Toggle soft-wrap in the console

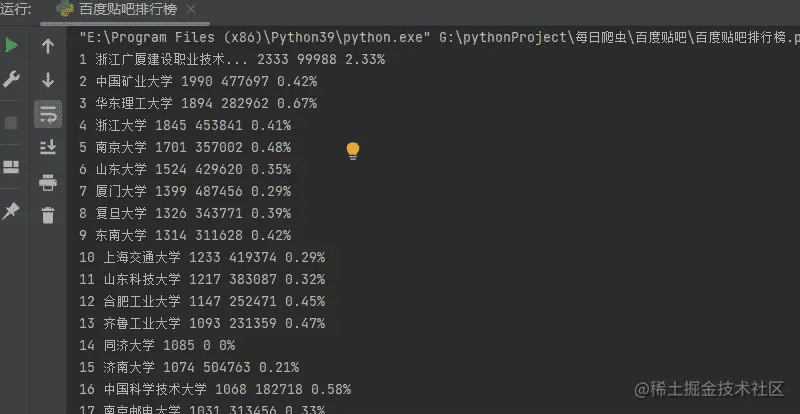[47, 114]
